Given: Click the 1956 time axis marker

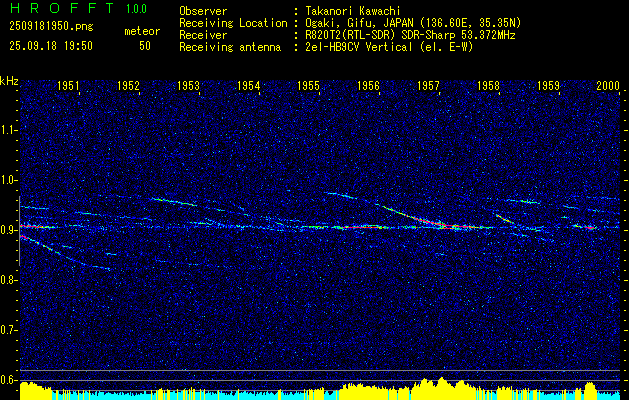Looking at the screenshot, I should coord(368,85).
